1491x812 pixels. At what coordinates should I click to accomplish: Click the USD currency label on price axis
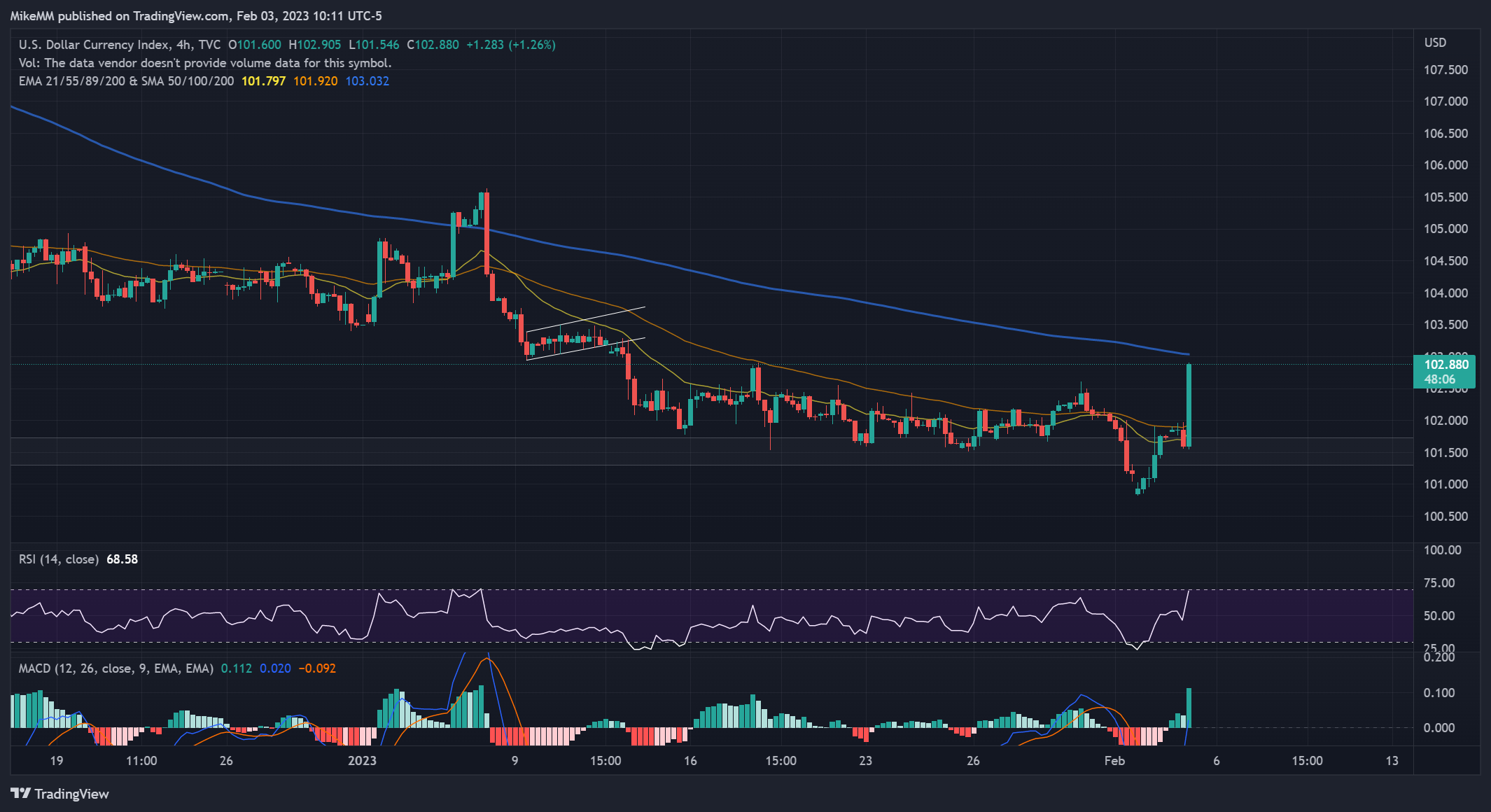[x=1435, y=43]
